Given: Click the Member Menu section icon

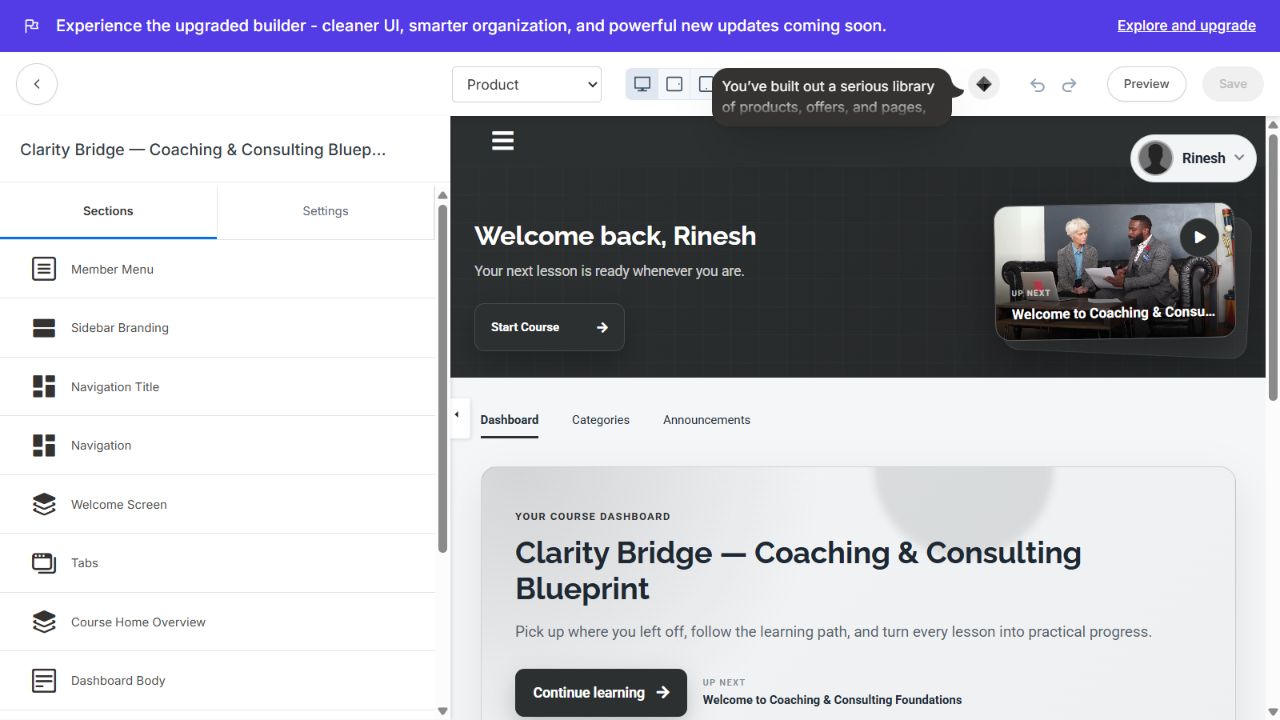Looking at the screenshot, I should (x=44, y=269).
